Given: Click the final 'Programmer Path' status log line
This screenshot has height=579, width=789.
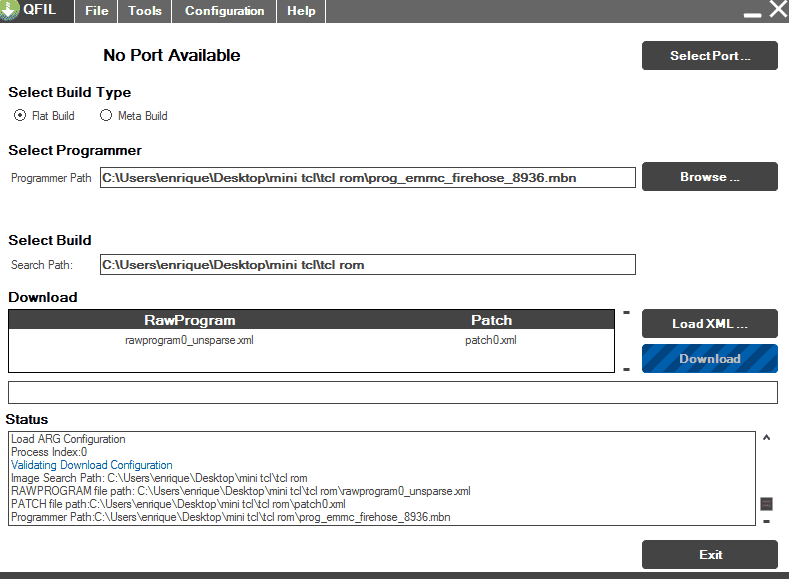Looking at the screenshot, I should [x=230, y=517].
